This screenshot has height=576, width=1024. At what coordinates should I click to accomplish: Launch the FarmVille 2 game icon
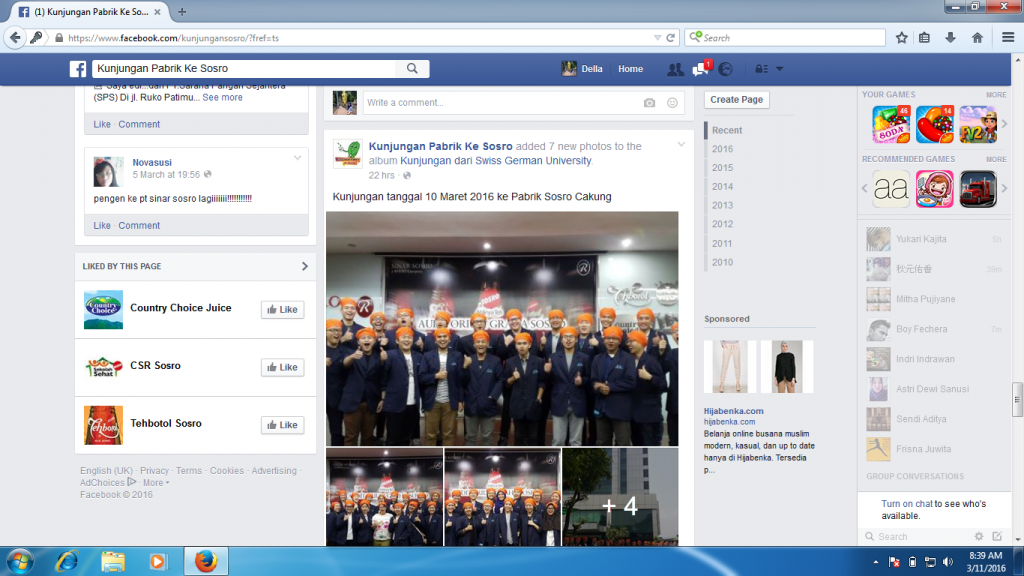[x=978, y=124]
